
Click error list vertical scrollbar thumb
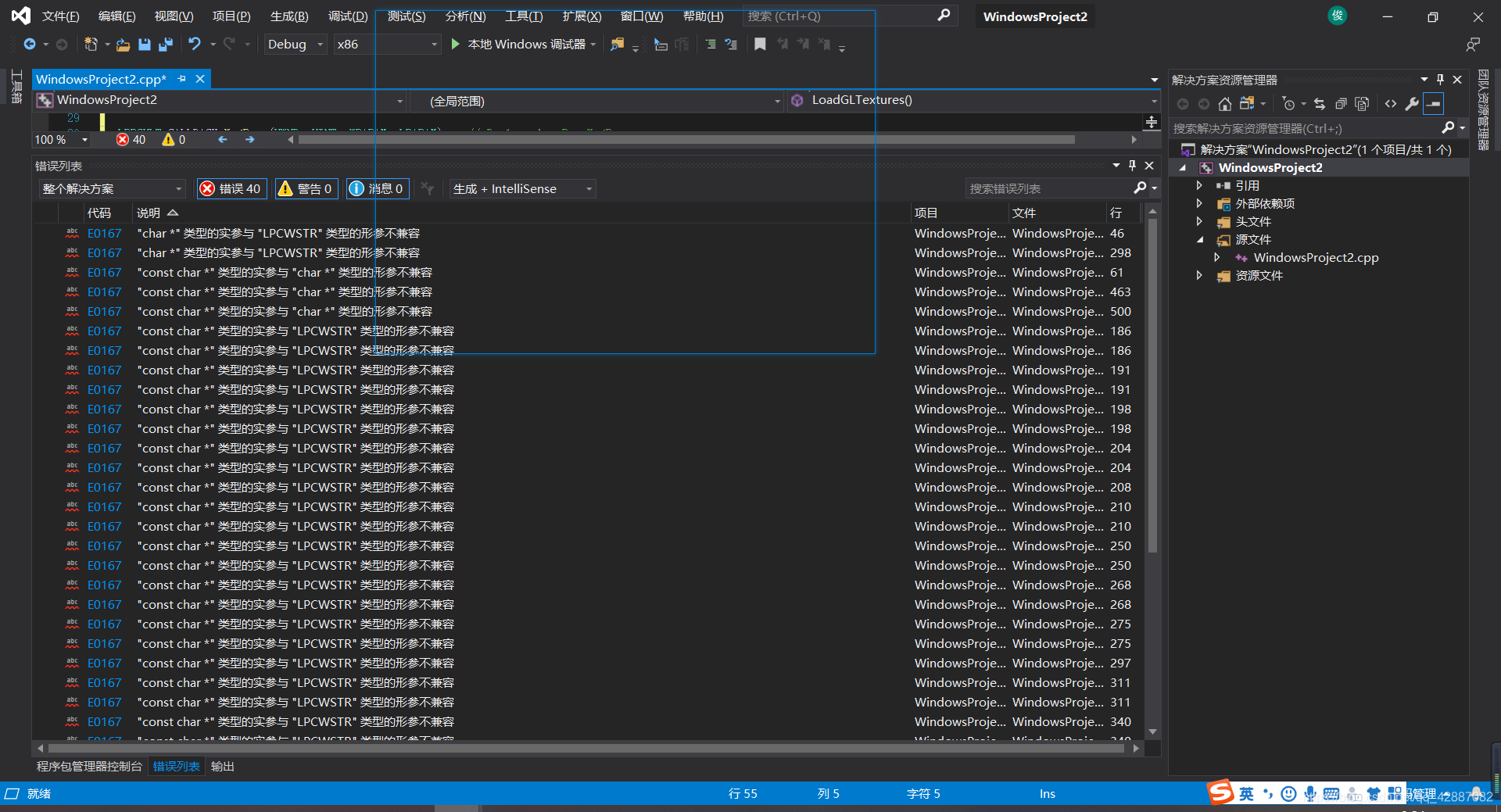coord(1152,385)
